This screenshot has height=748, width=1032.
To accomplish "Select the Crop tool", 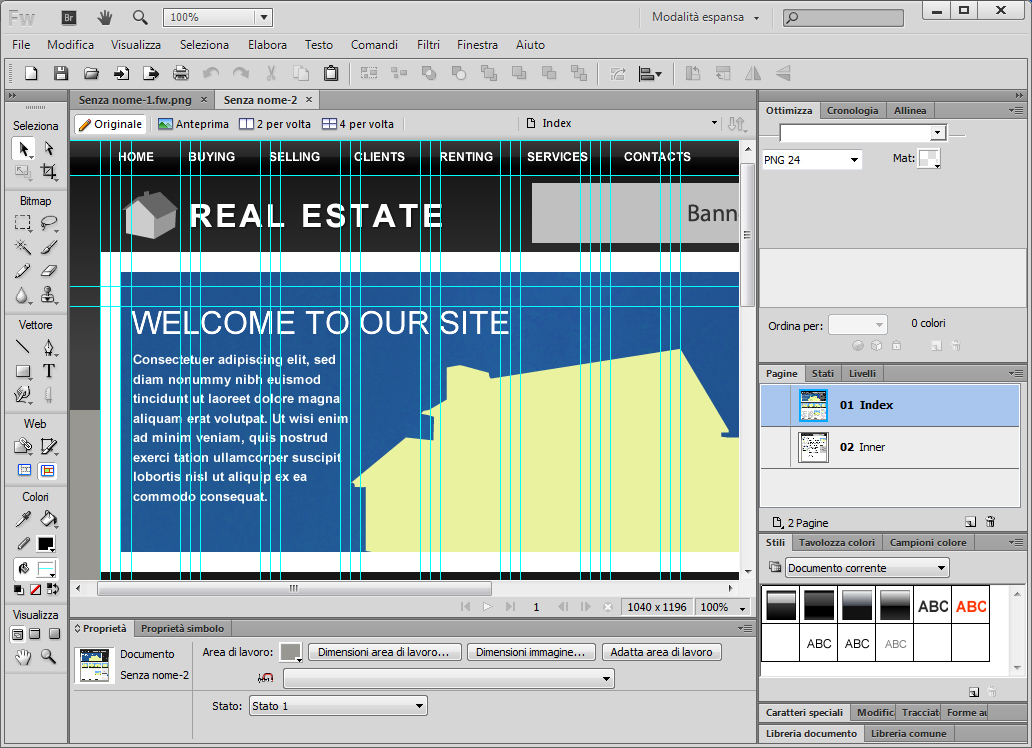I will (x=48, y=172).
